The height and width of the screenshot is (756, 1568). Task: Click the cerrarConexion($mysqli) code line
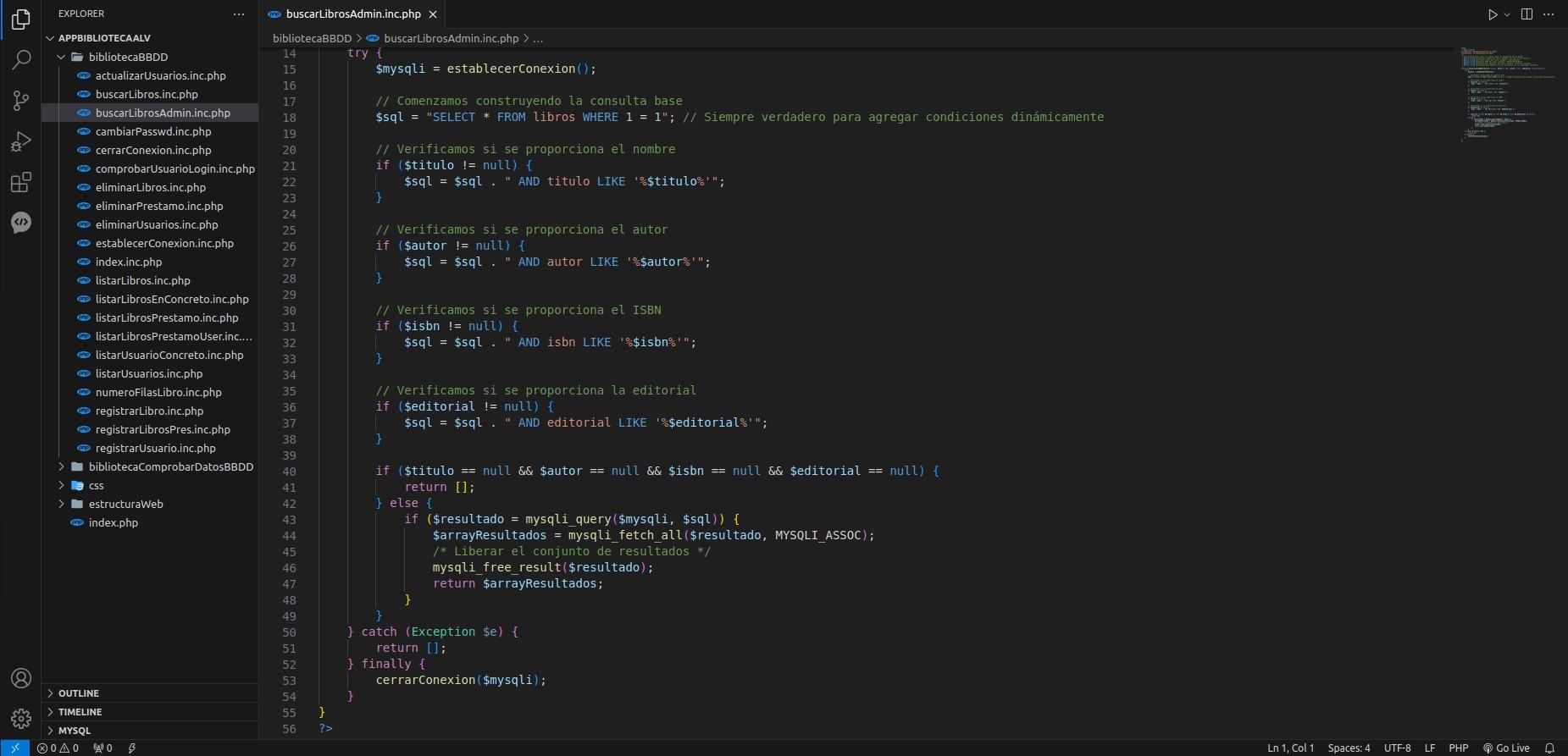pyautogui.click(x=461, y=680)
